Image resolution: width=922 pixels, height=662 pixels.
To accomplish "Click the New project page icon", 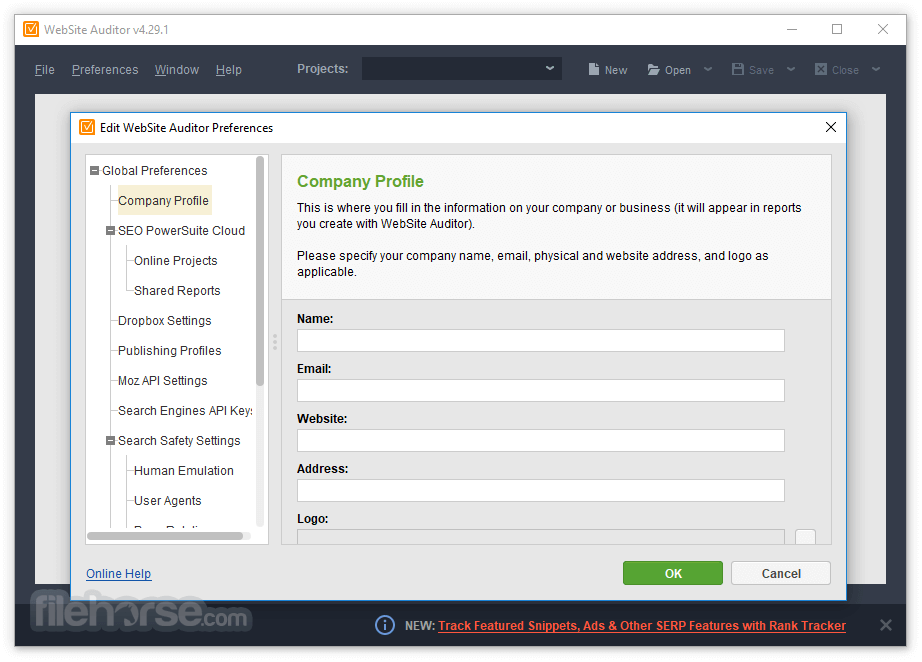I will coord(594,69).
